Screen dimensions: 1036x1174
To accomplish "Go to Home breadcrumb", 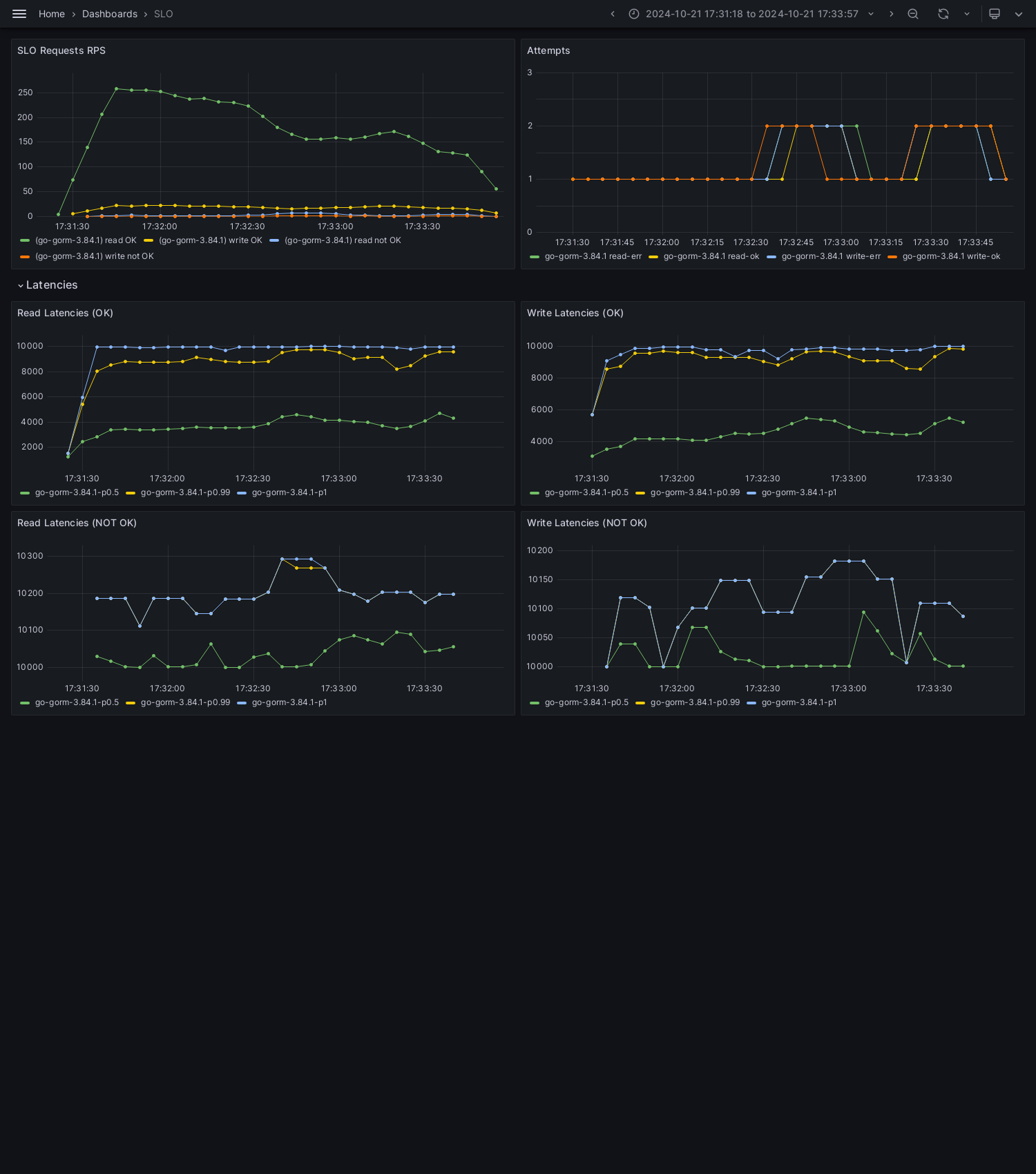I will tap(52, 14).
